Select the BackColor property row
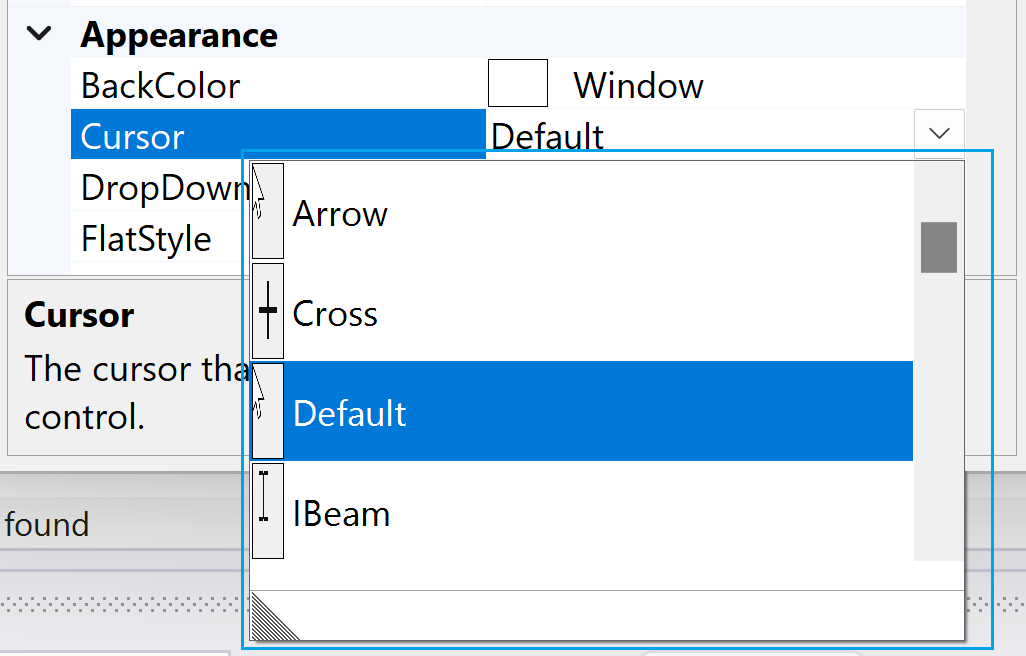 pos(160,86)
